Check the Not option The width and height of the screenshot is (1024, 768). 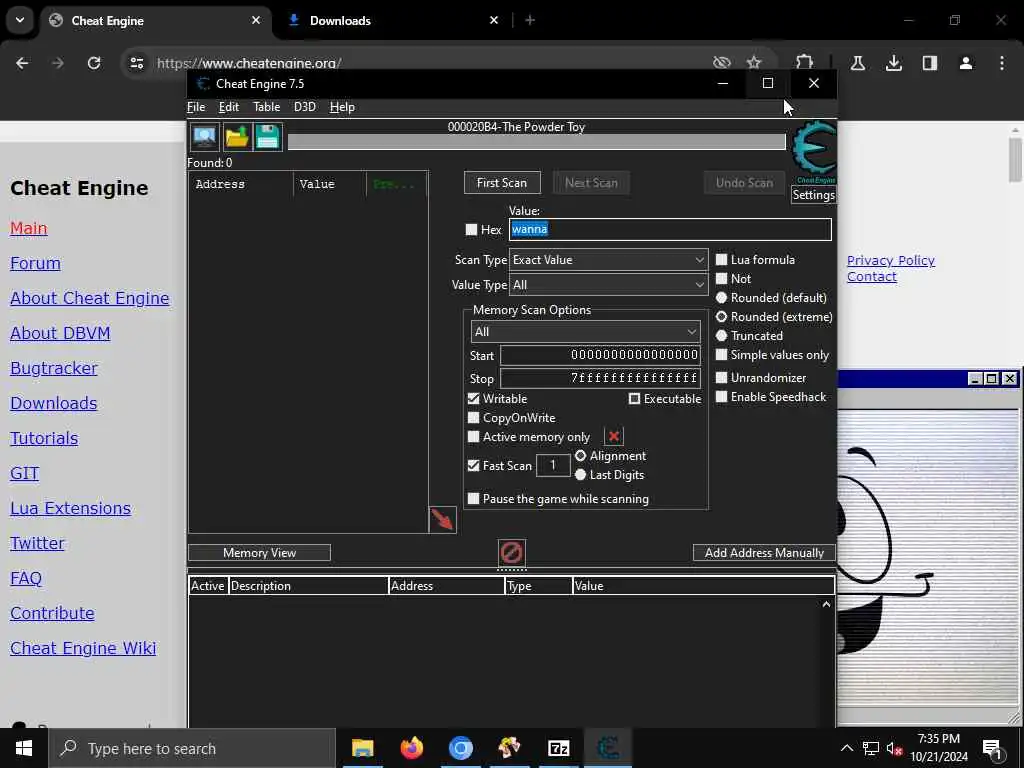point(722,278)
